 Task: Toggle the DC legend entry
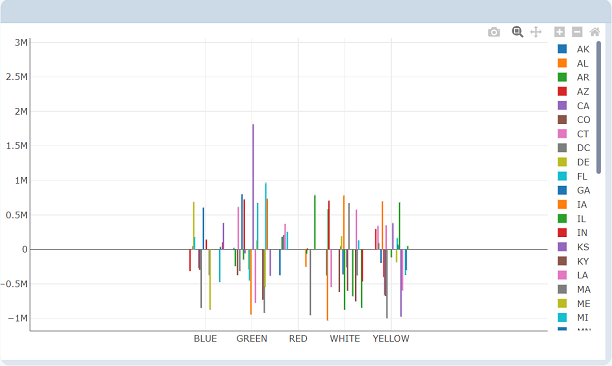[574, 148]
